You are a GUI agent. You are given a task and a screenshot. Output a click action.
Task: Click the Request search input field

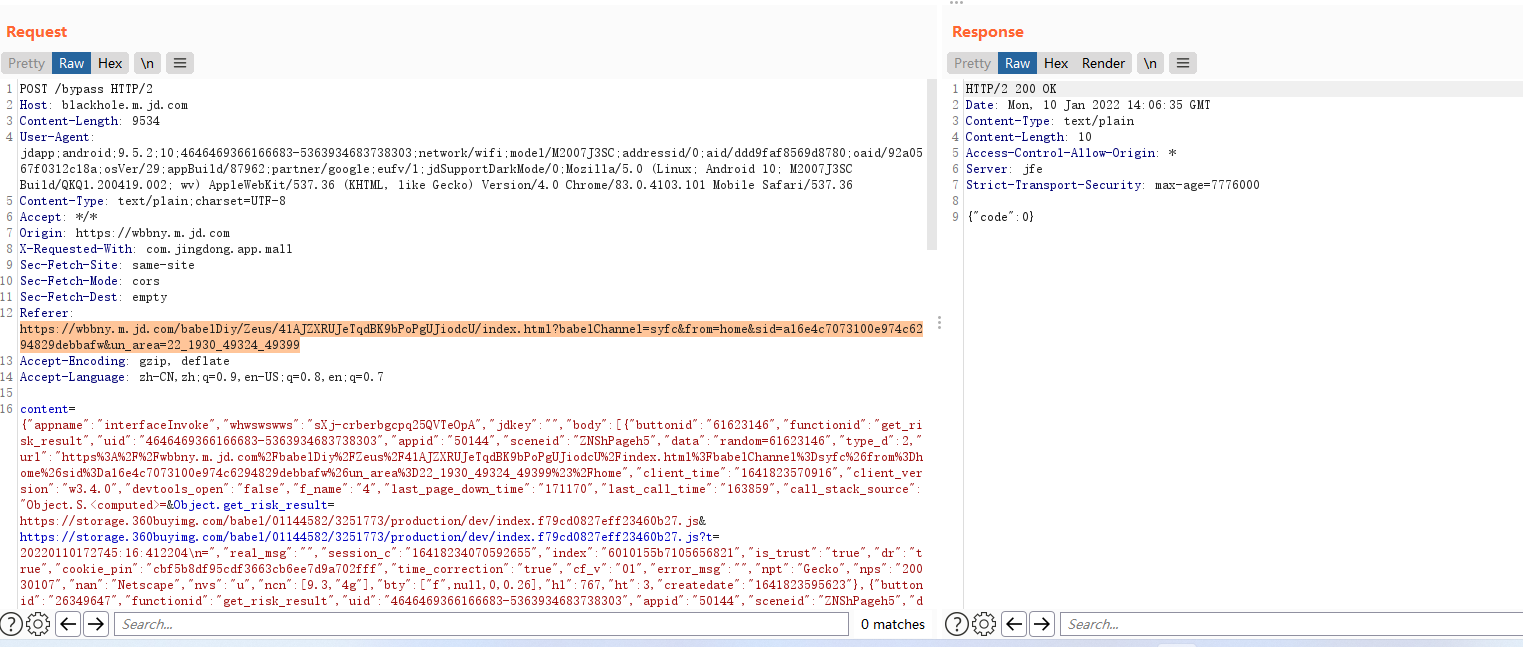[x=480, y=624]
